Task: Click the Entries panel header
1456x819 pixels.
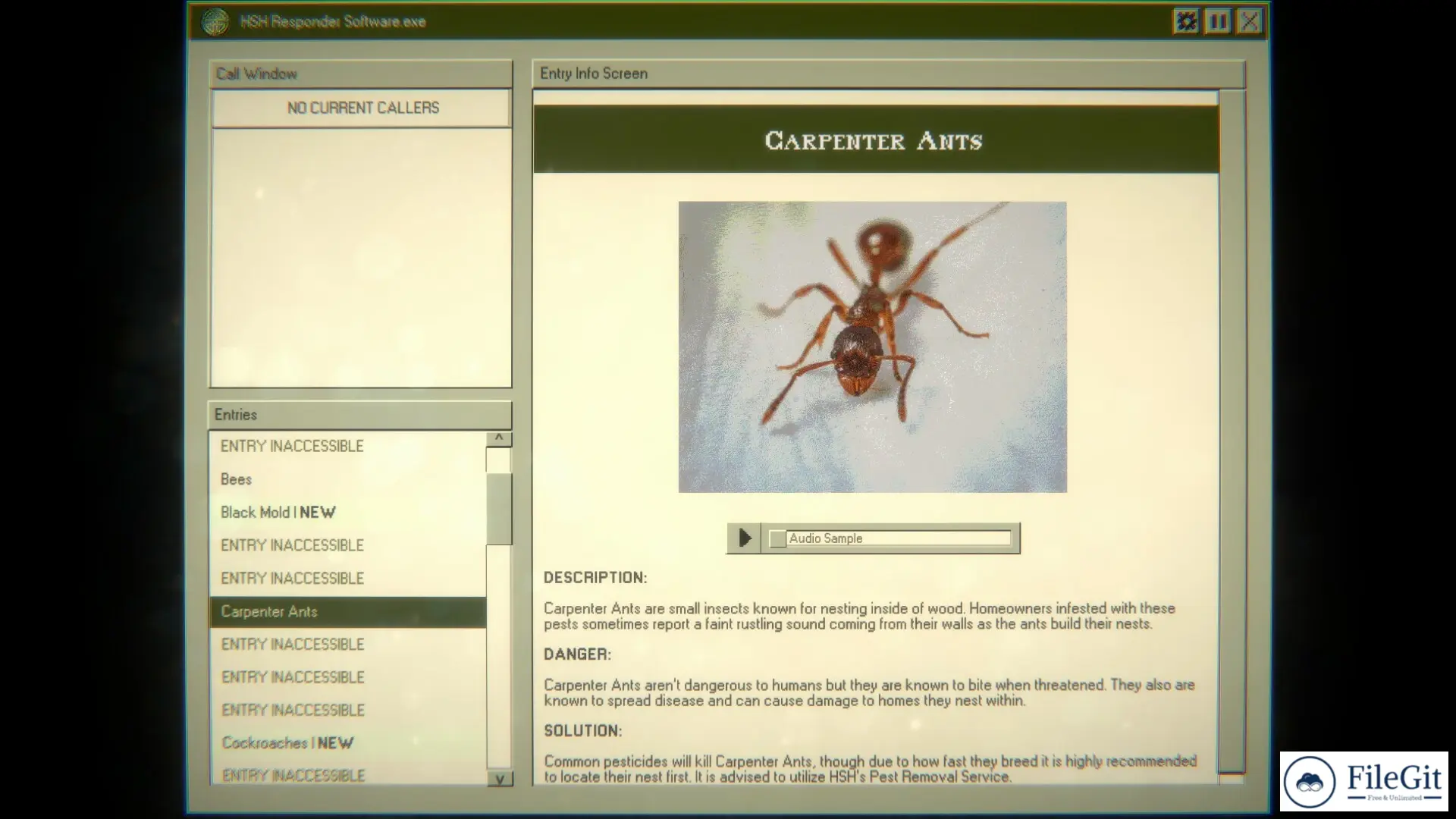Action: 360,415
